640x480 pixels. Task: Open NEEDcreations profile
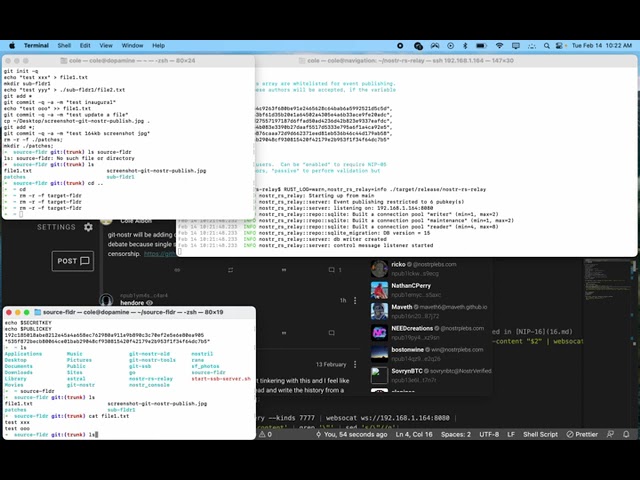click(412, 328)
